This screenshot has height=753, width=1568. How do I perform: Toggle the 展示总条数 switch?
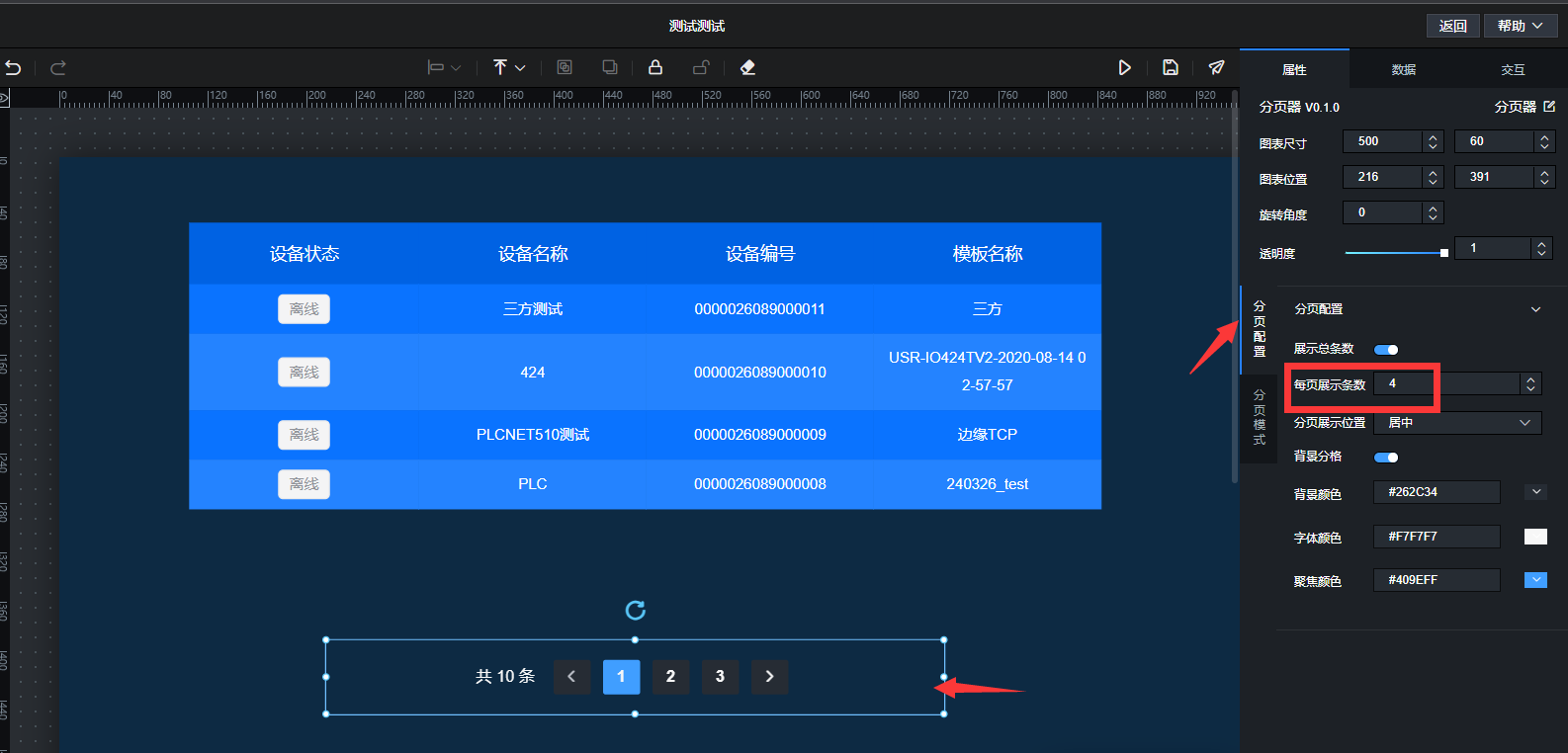[1386, 350]
